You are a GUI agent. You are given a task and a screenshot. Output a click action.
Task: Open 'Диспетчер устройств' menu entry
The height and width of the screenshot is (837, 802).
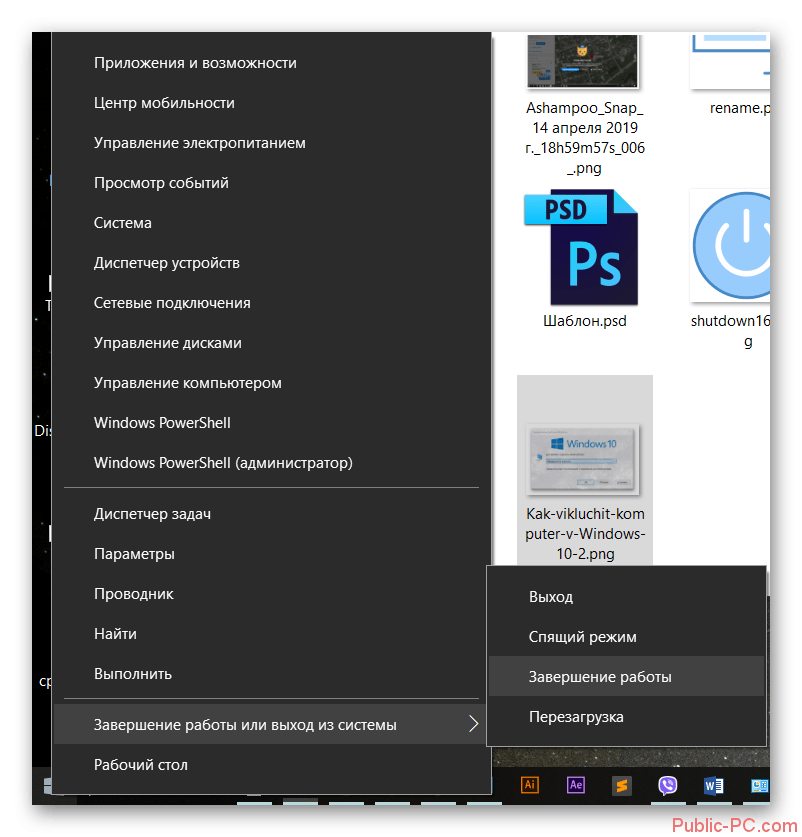click(x=166, y=263)
